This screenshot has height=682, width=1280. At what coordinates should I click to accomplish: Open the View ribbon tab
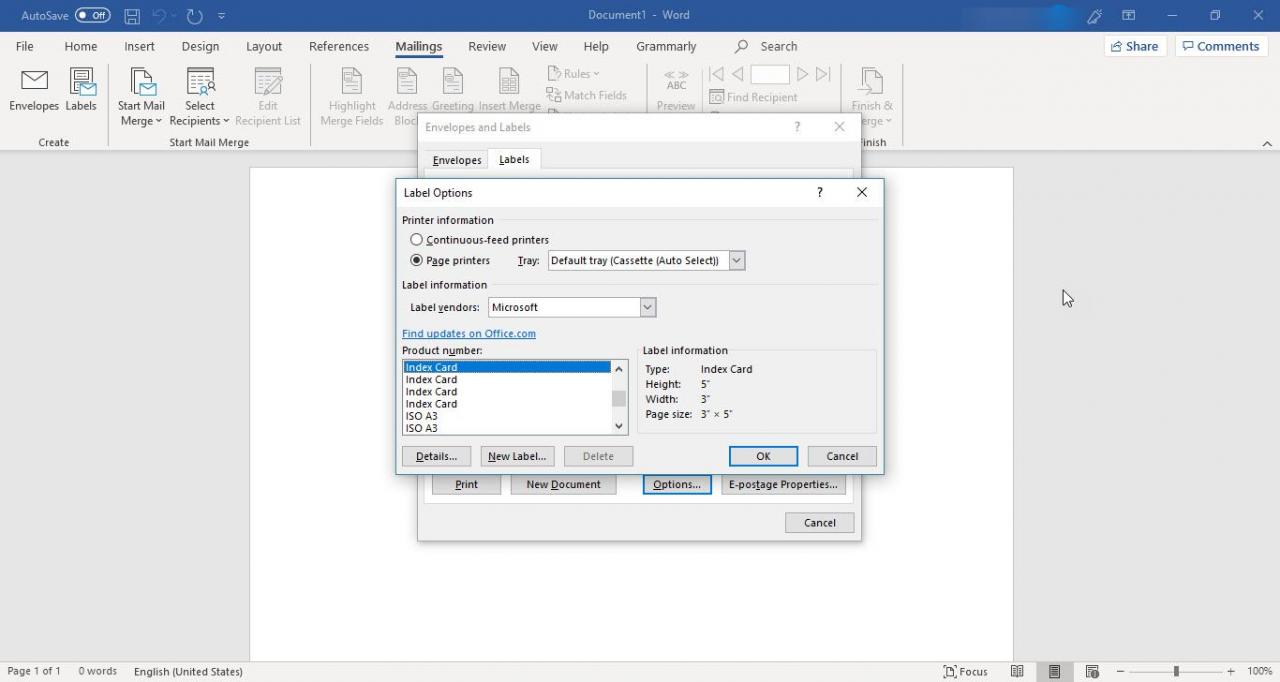545,46
